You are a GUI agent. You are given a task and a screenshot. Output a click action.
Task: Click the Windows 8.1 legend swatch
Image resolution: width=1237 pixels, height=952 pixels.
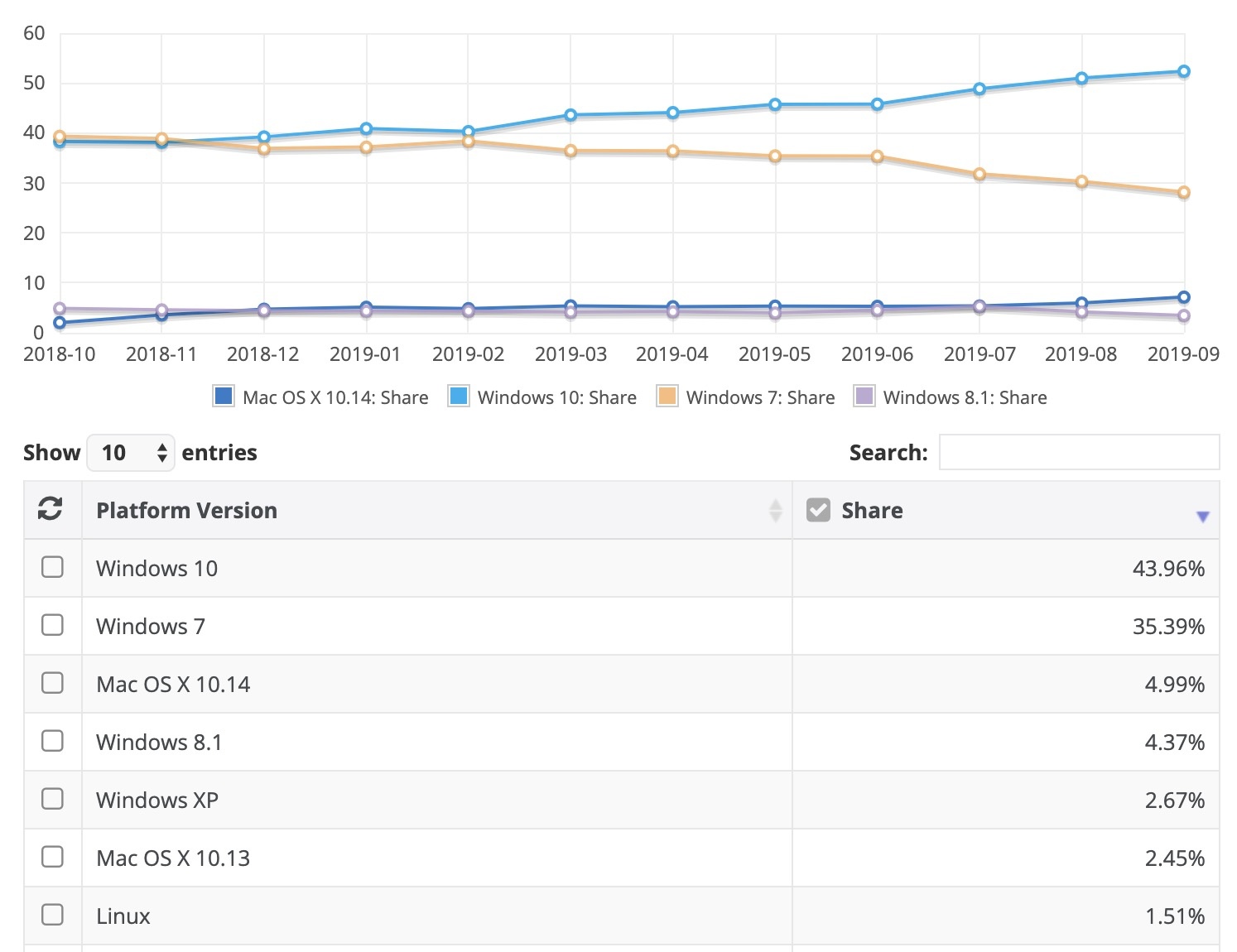tap(864, 397)
